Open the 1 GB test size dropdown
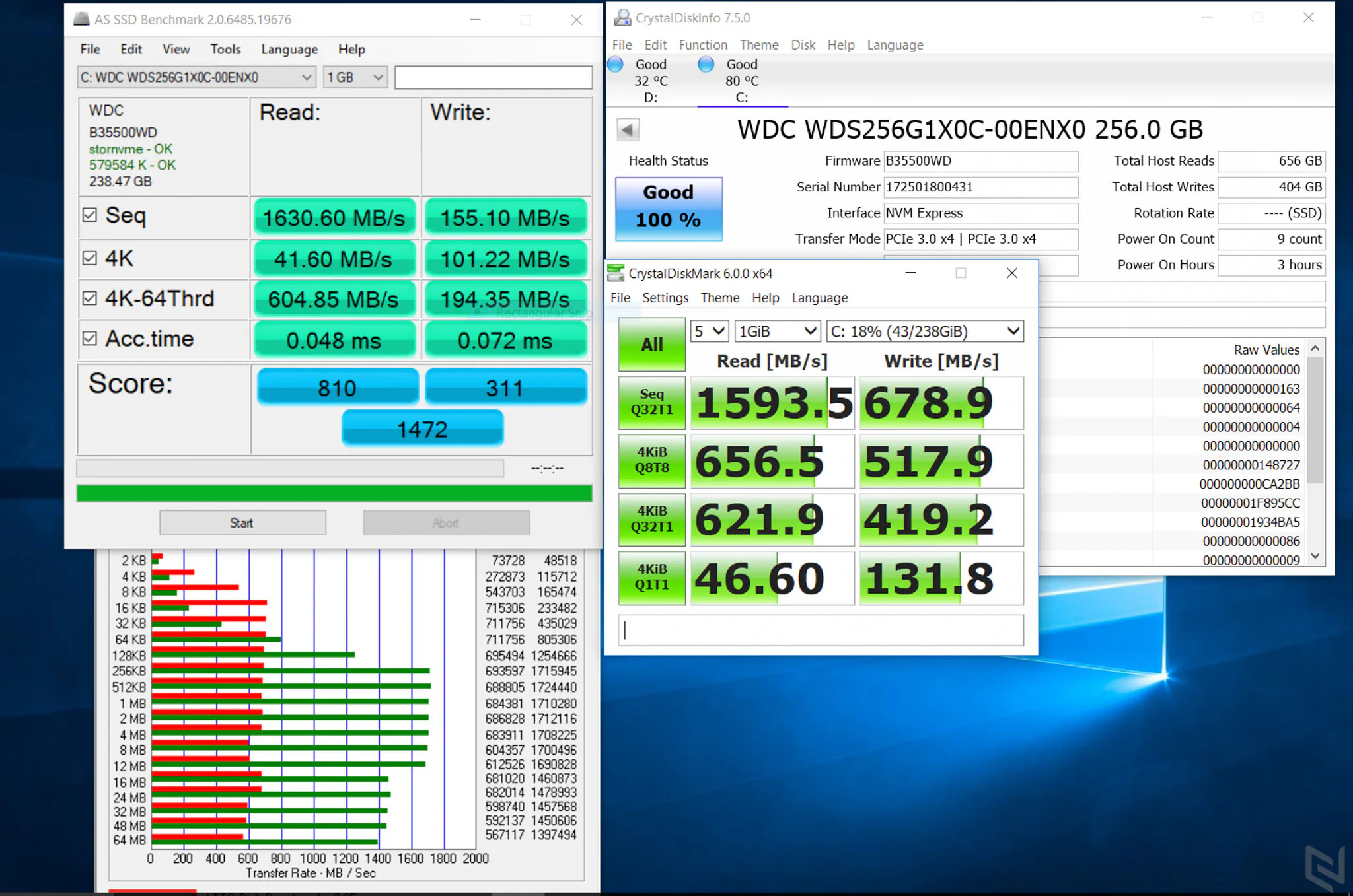Viewport: 1353px width, 896px height. [355, 77]
